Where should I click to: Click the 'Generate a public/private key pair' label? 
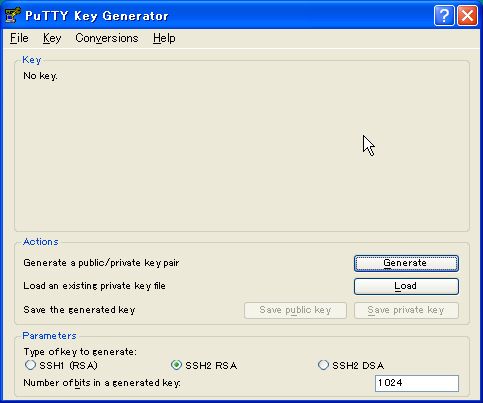pos(101,263)
